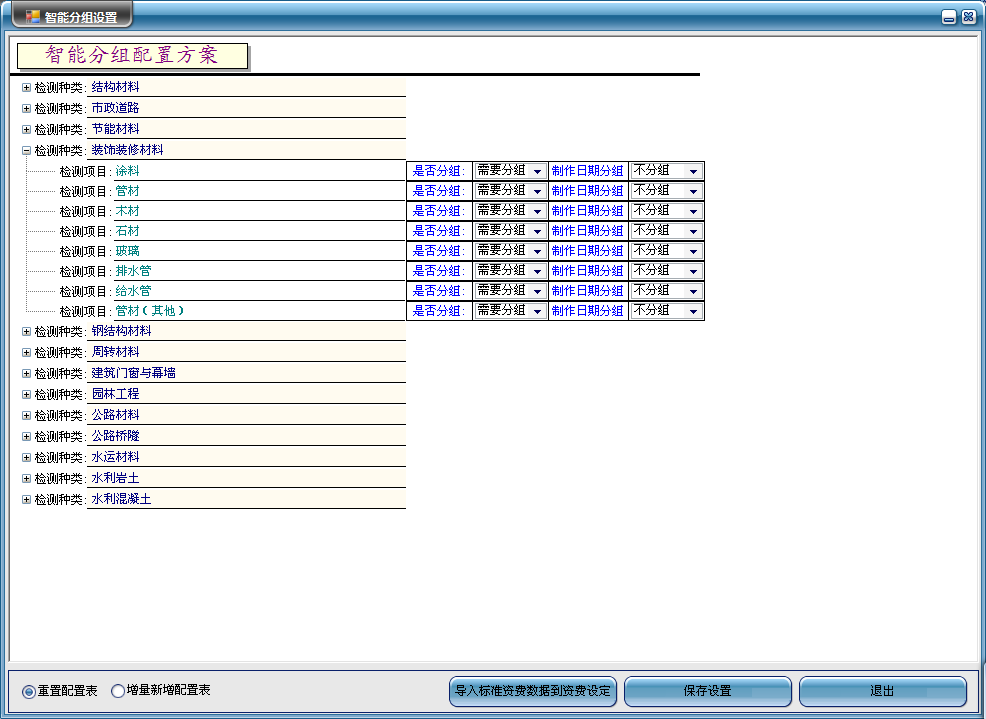Screen dimensions: 986x719
Task: Expand the 钢结构材料 category node
Action: (x=27, y=331)
